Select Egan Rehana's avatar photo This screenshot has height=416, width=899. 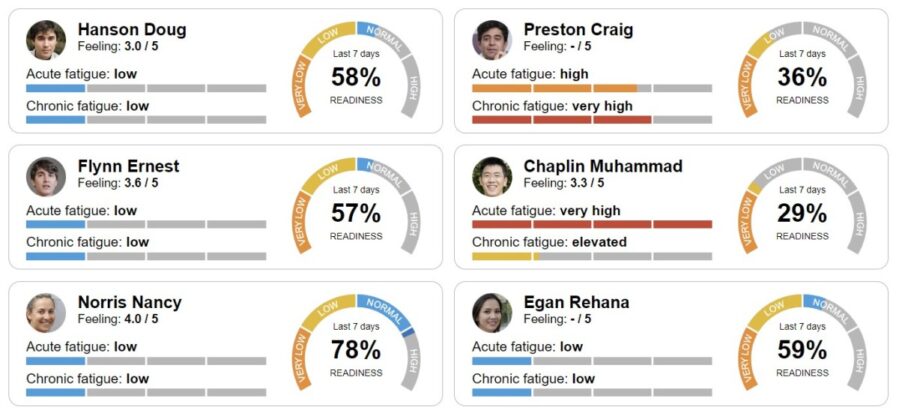[x=492, y=313]
